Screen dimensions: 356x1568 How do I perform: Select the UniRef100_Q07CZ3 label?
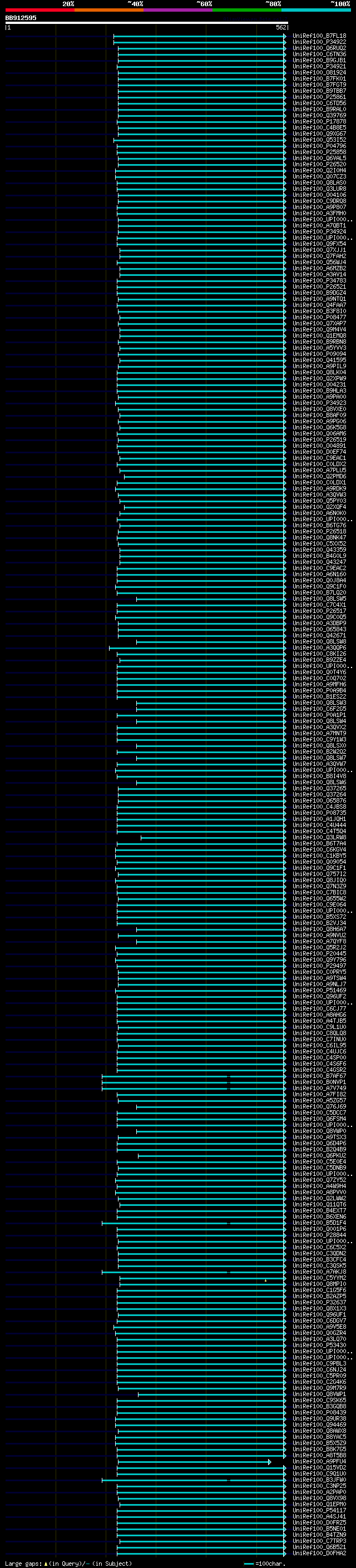coord(319,176)
